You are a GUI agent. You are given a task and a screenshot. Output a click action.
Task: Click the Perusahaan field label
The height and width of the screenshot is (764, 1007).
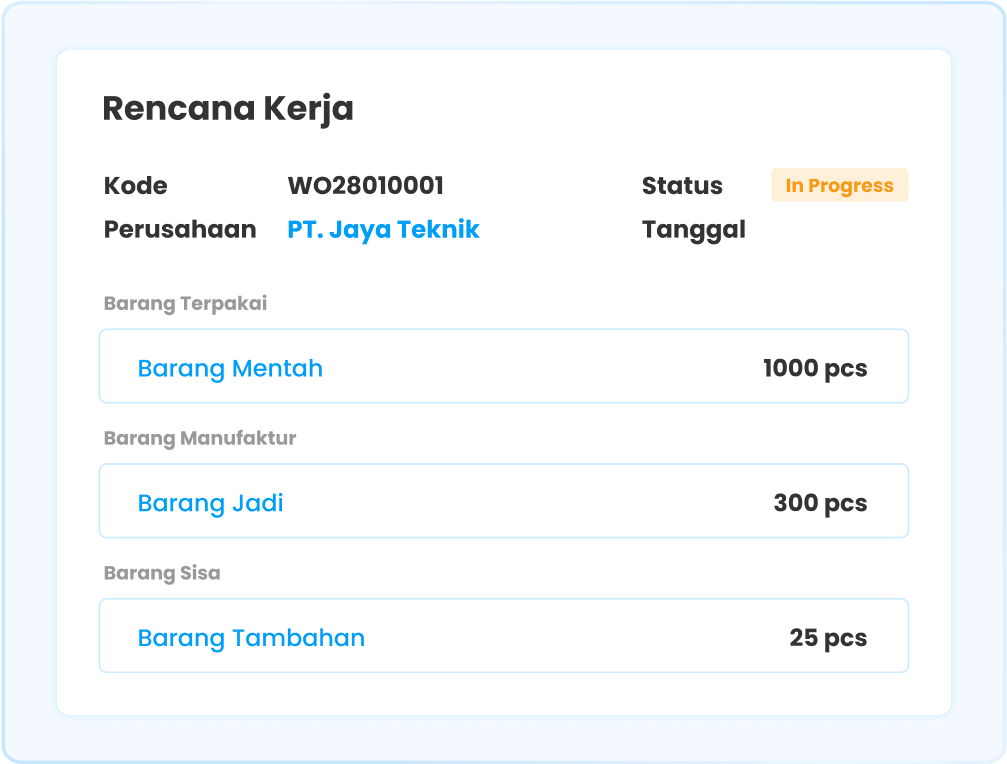tap(179, 229)
